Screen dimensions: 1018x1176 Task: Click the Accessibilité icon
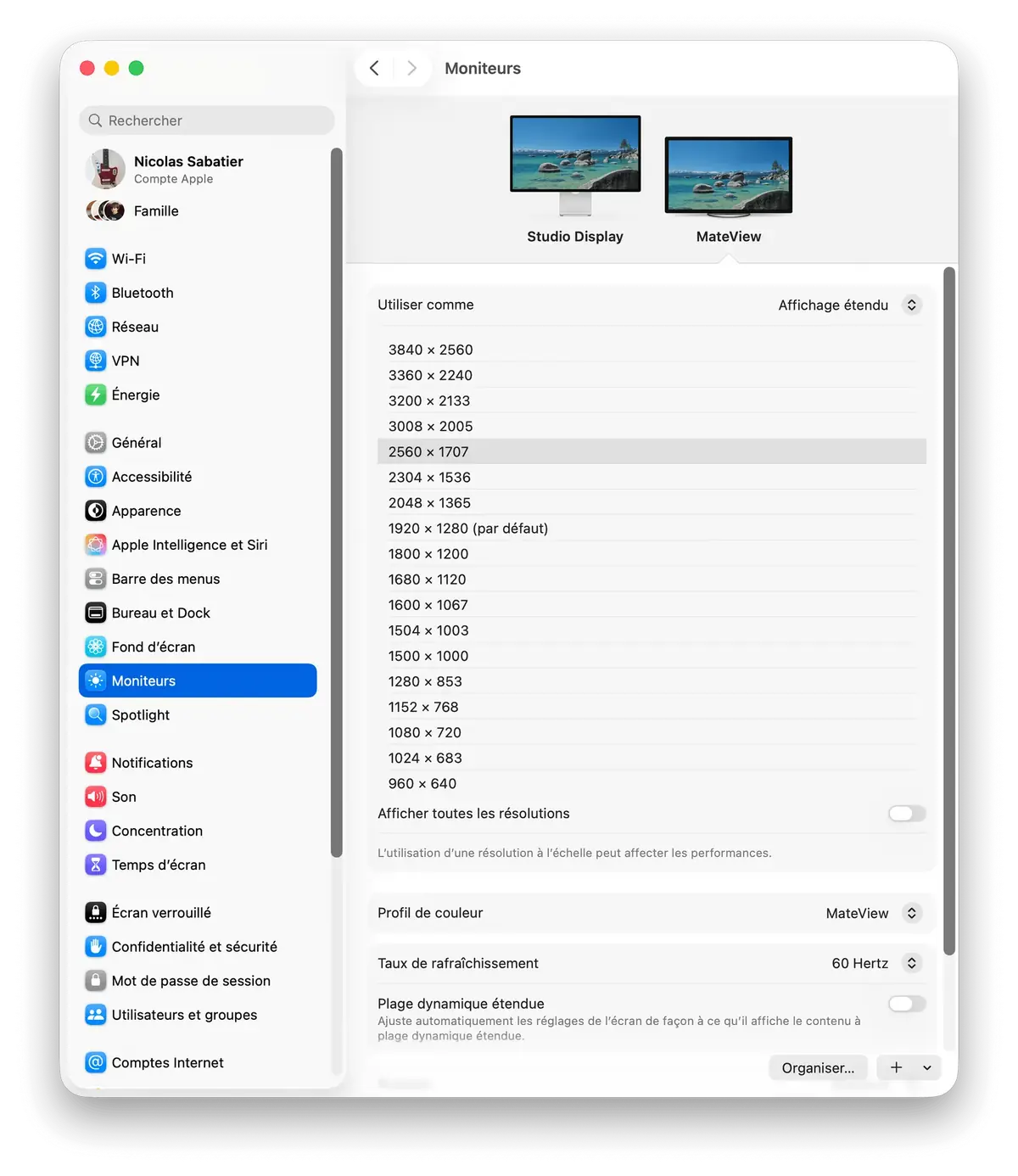click(x=96, y=477)
